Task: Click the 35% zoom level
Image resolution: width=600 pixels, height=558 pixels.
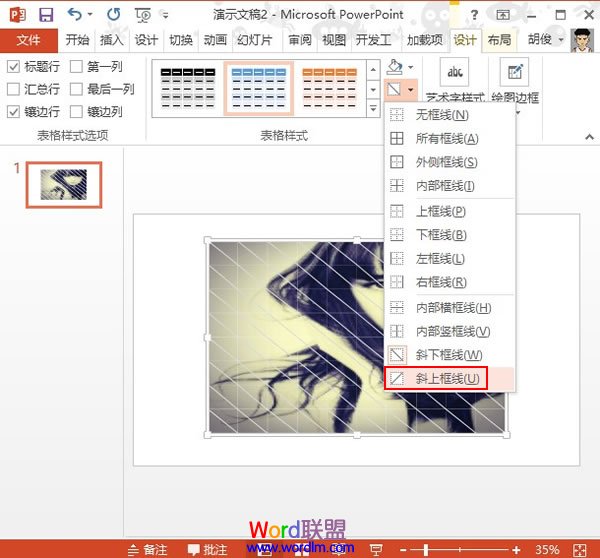Action: pos(547,550)
